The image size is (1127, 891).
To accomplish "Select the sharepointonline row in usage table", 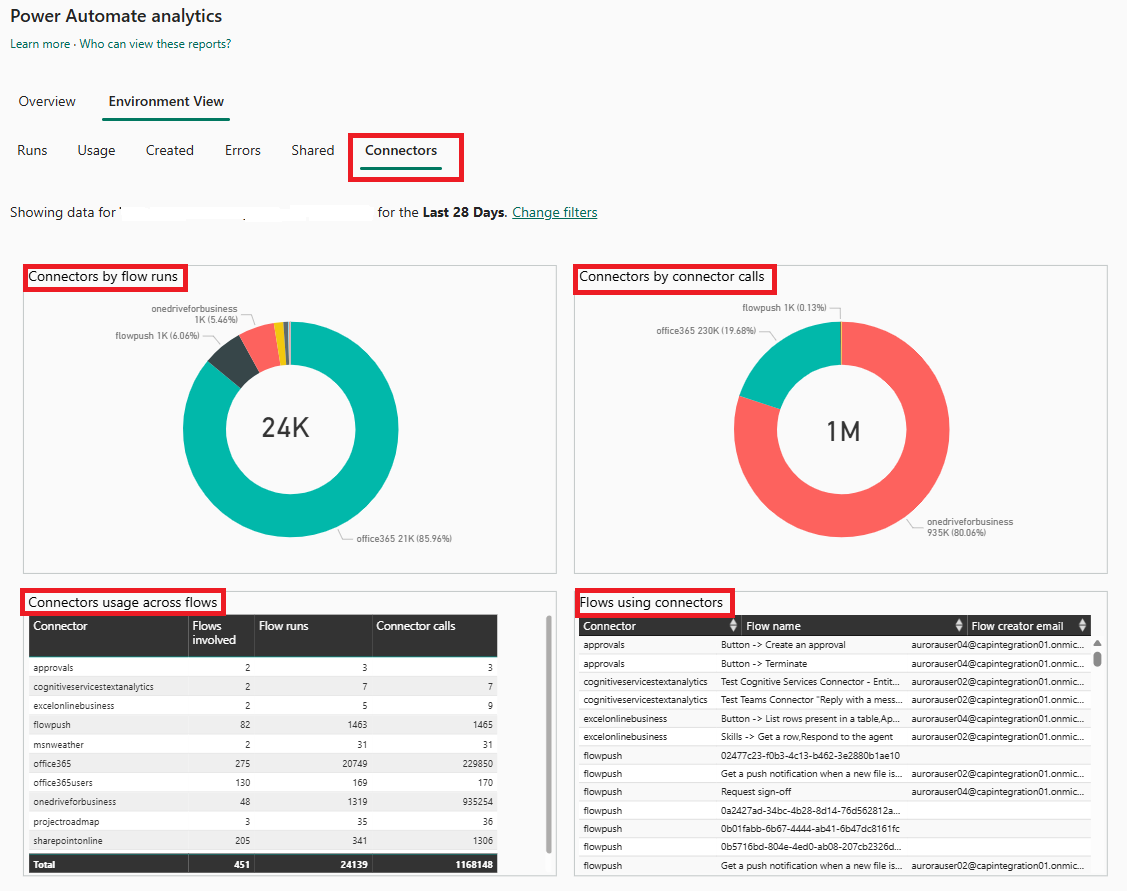I will (x=263, y=841).
